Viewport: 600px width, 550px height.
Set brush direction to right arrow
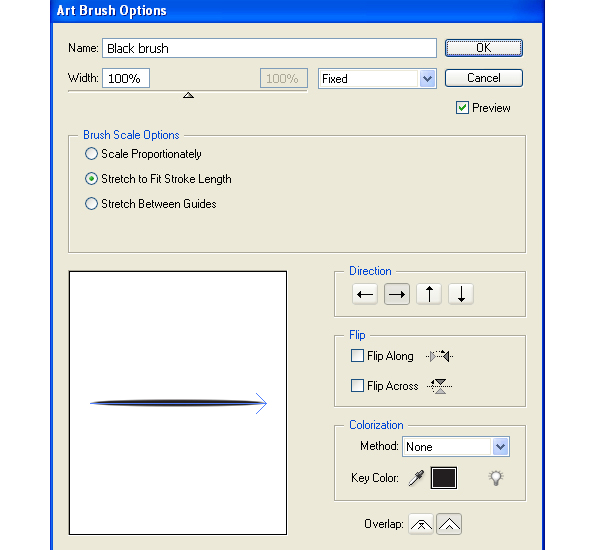397,294
